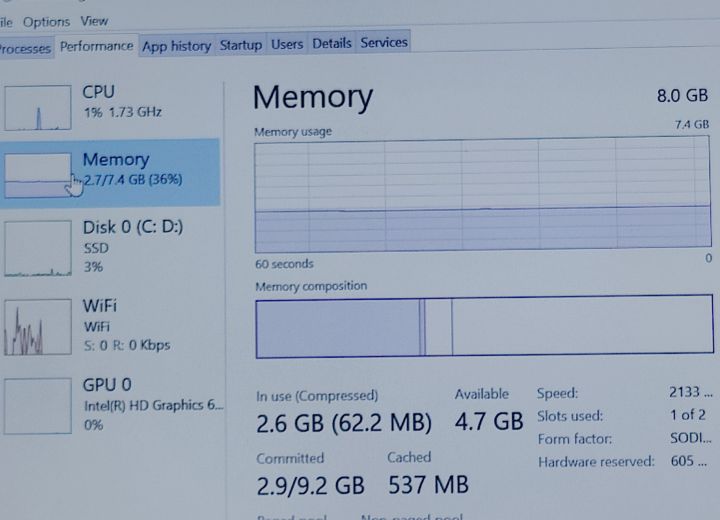
Task: Select the Performance tab
Action: [96, 46]
